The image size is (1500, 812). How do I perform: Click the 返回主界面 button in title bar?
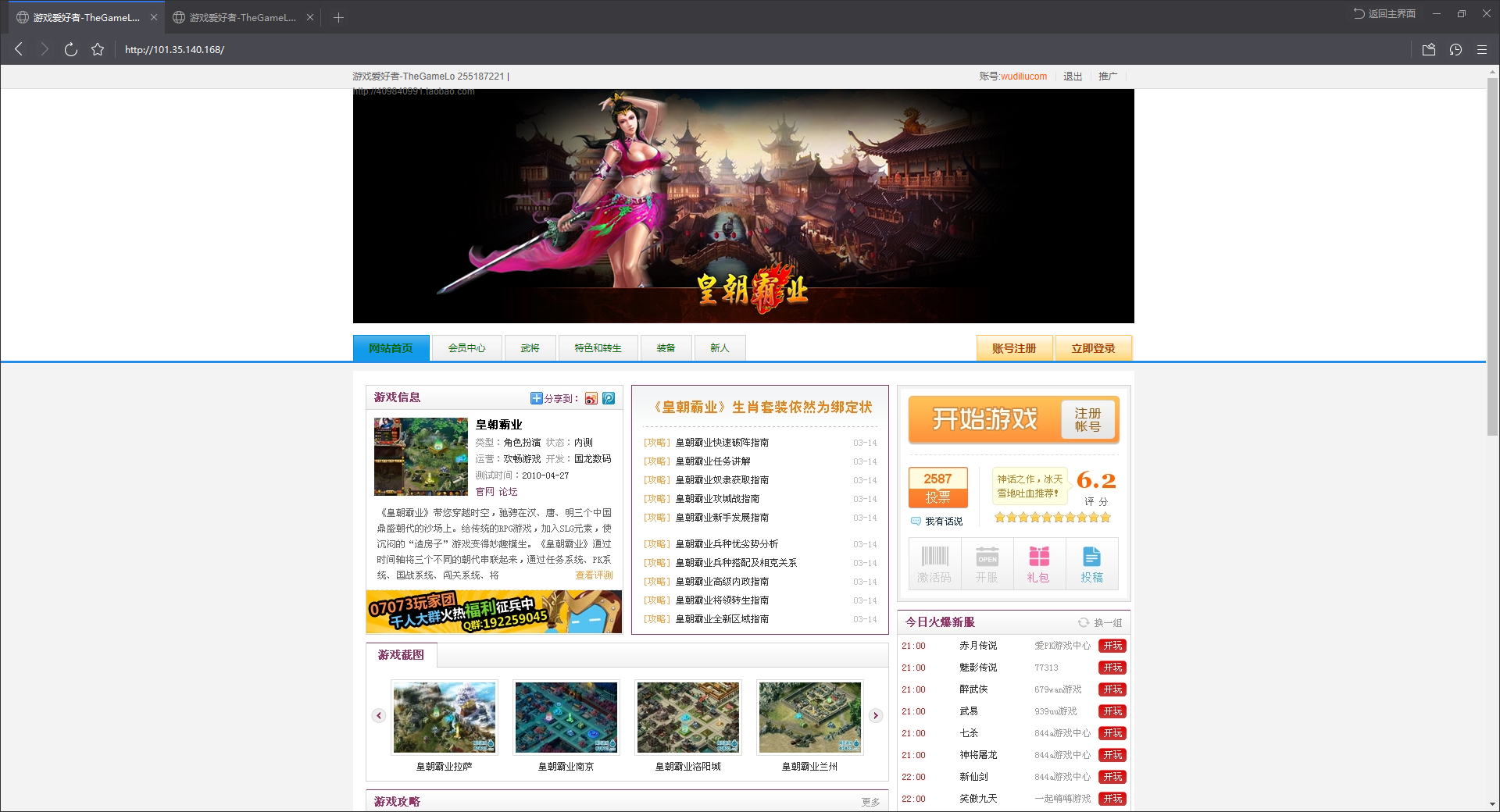coord(1384,13)
